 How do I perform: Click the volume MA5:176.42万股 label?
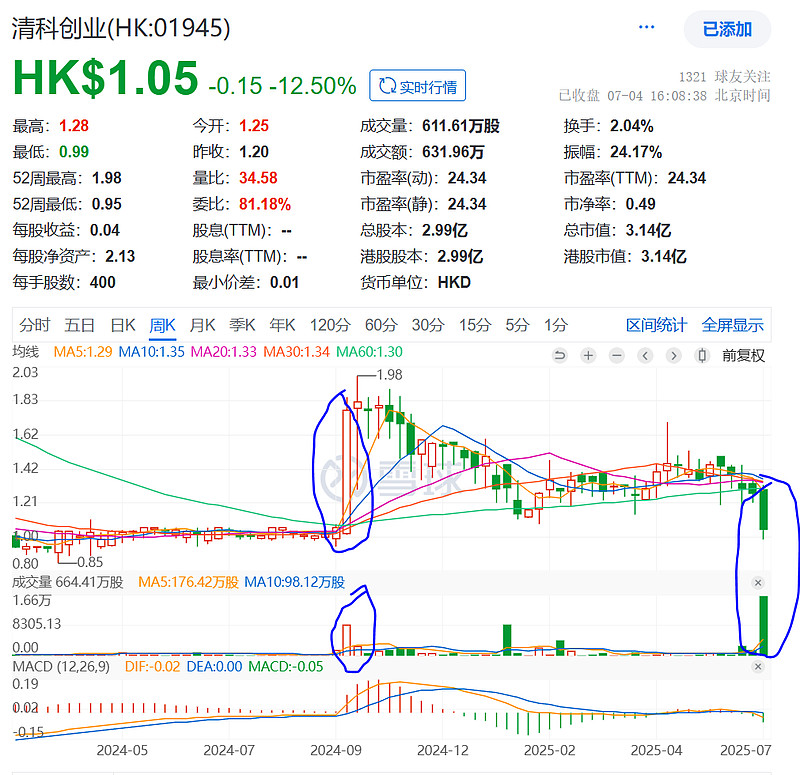188,582
